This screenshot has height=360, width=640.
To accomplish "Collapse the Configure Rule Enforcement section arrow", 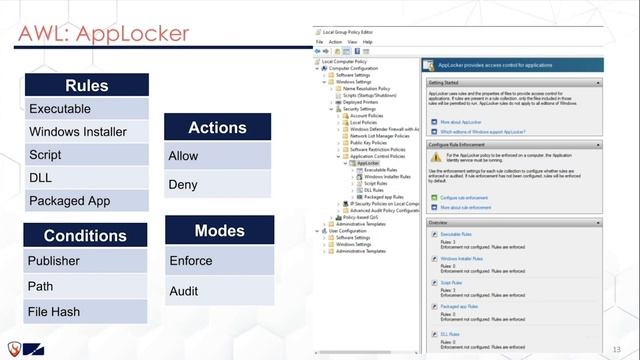I will [x=598, y=145].
